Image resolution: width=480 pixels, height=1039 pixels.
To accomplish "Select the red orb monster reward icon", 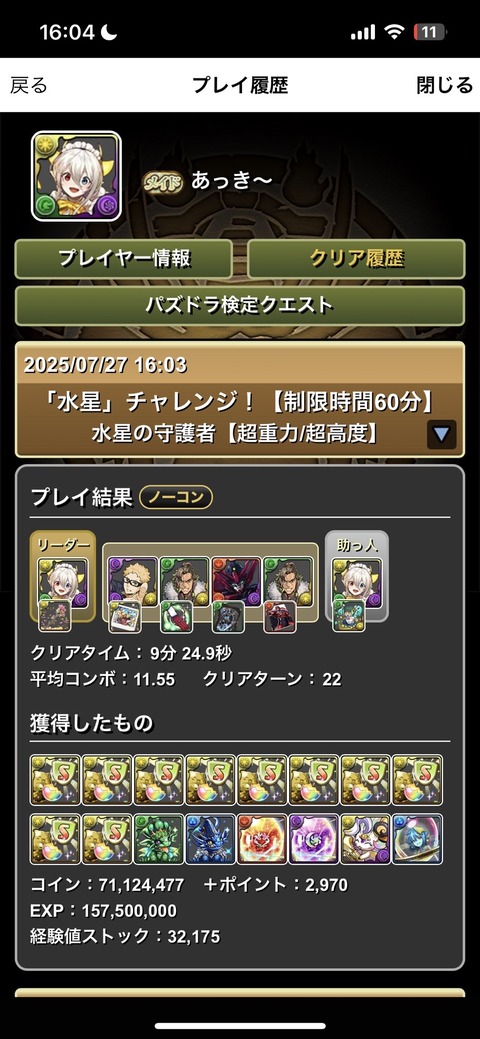I will coord(262,839).
